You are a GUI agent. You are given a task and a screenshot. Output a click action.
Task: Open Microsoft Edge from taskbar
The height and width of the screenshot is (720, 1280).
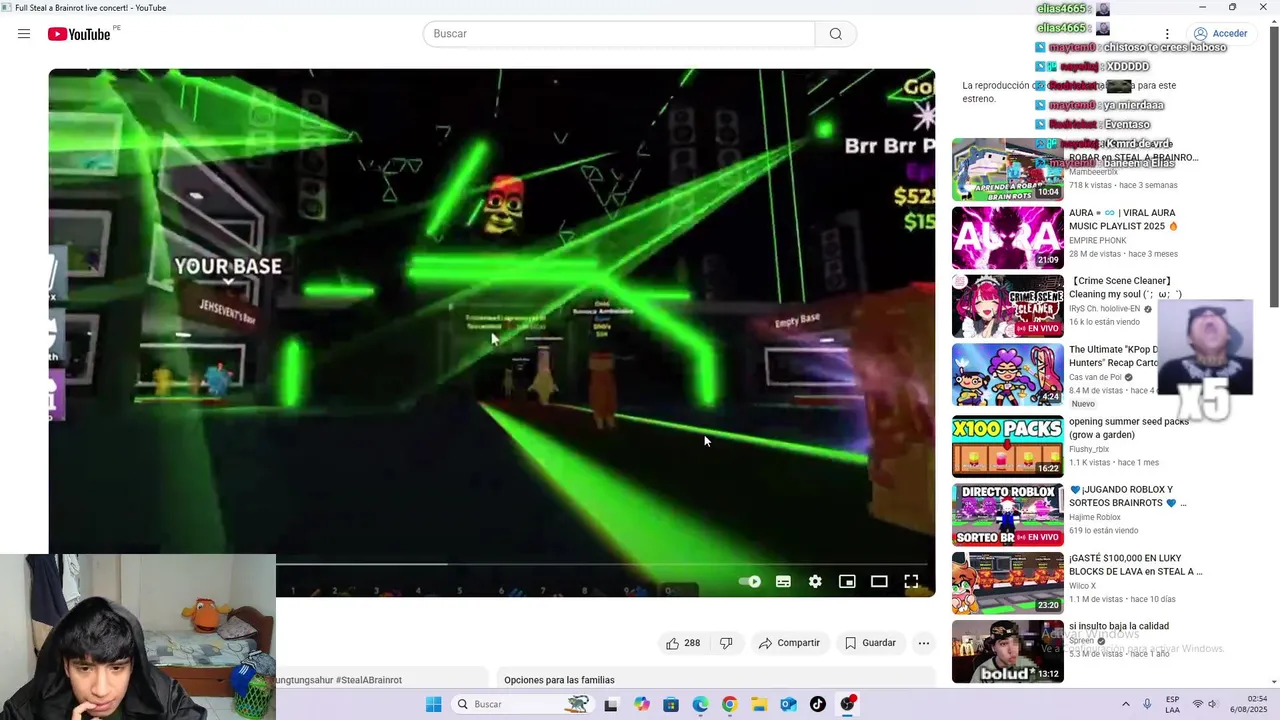(700, 704)
